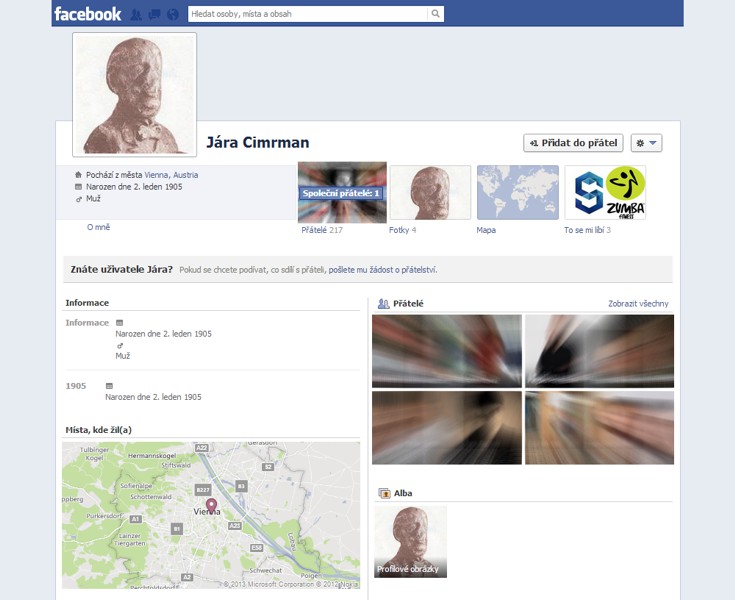This screenshot has width=735, height=600.
Task: Click the 'Mapa' link
Action: [x=486, y=230]
